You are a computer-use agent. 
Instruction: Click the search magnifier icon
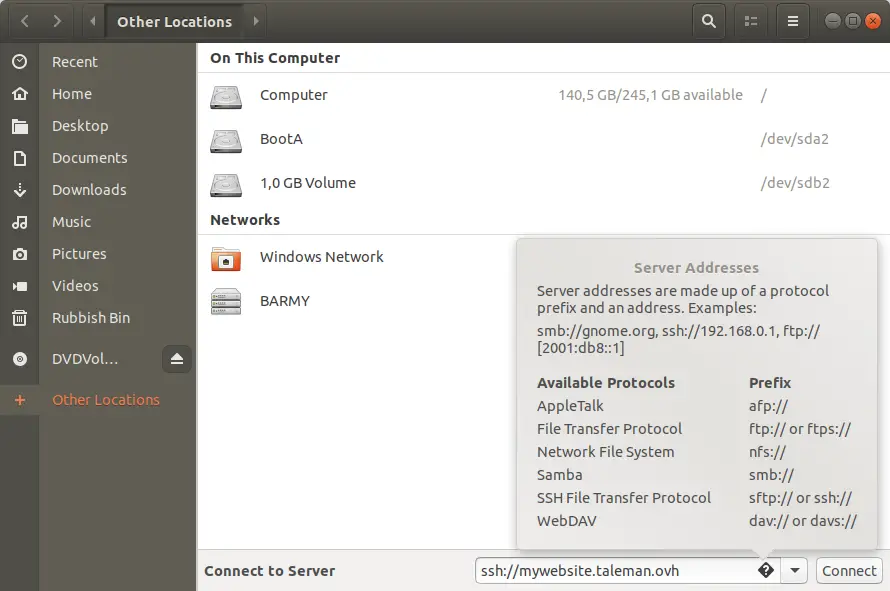(709, 21)
